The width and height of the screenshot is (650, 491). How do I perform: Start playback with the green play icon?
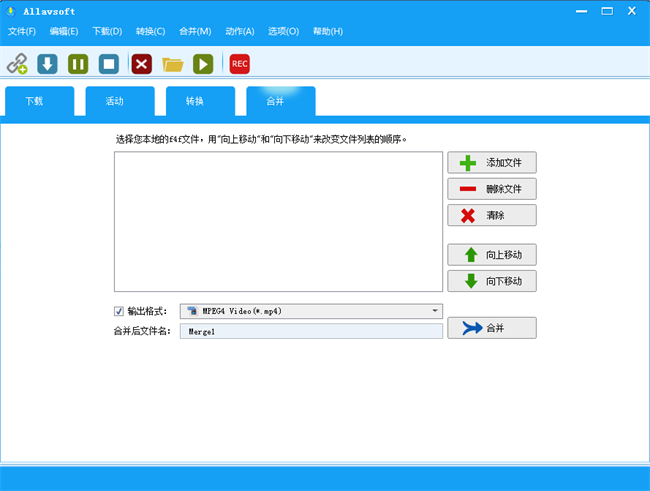click(203, 64)
